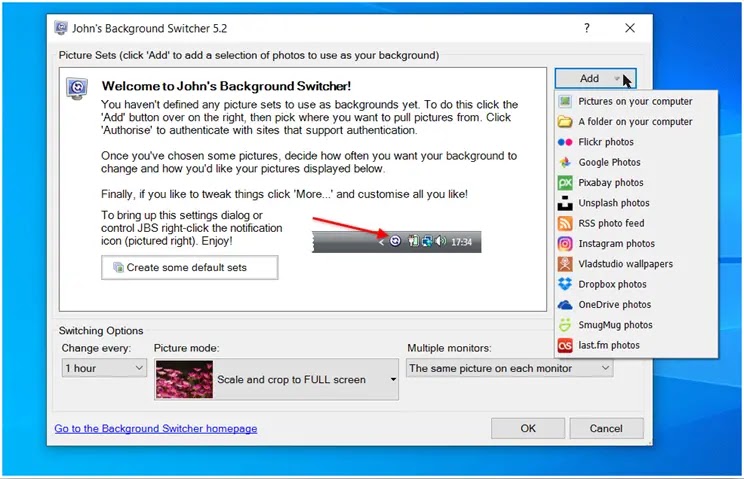Click the 'Welcome to John's Background Switcher!' heading

click(x=226, y=86)
